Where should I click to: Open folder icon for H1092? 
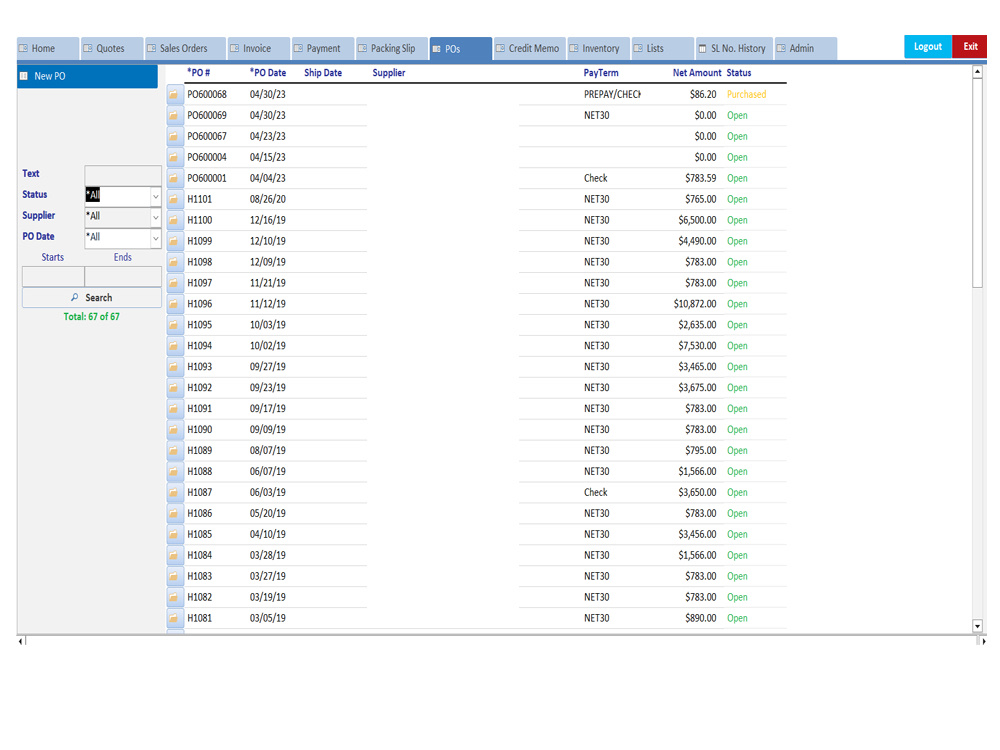174,388
